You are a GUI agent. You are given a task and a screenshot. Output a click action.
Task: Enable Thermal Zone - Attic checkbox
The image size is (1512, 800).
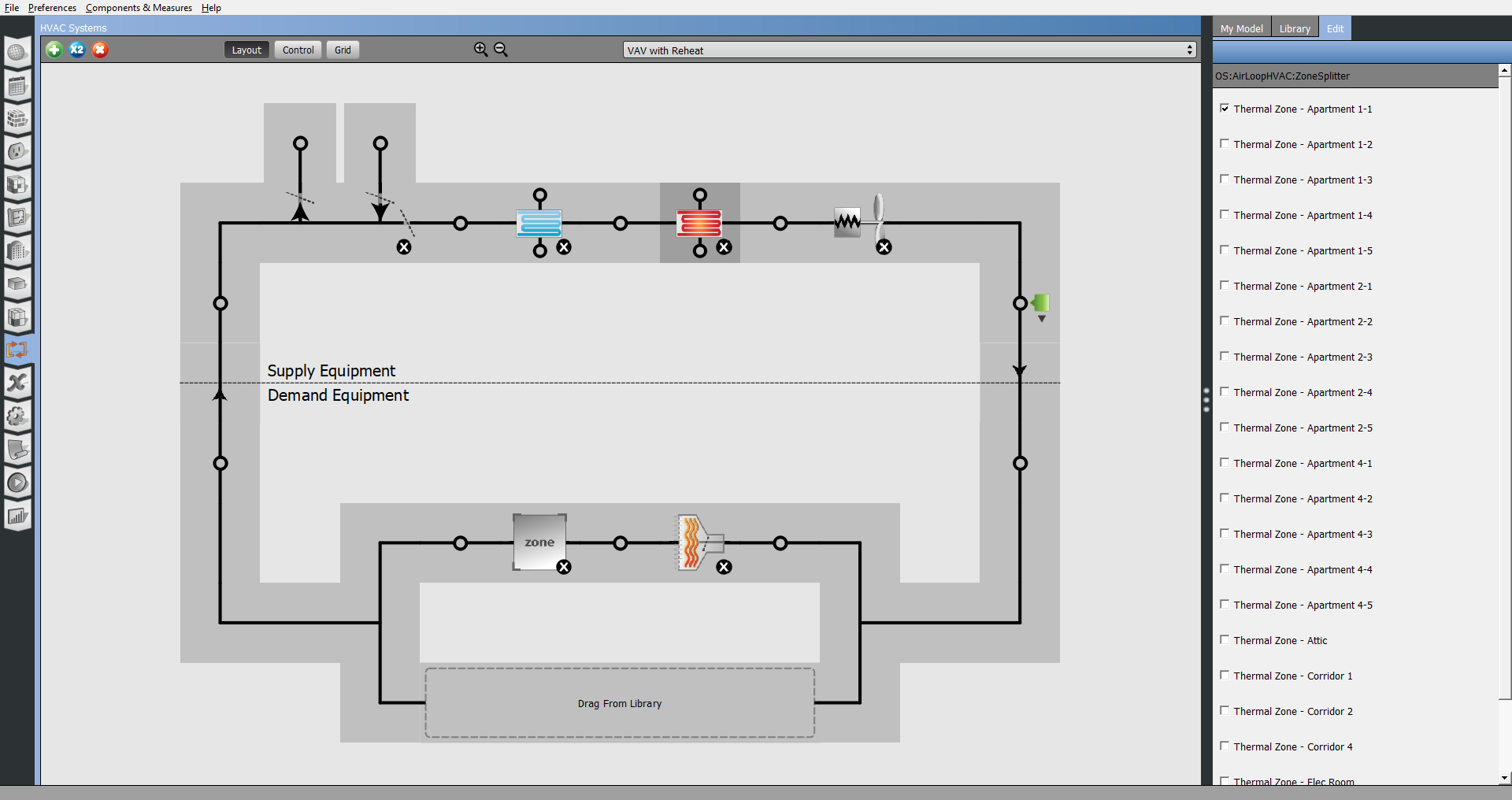pos(1225,640)
